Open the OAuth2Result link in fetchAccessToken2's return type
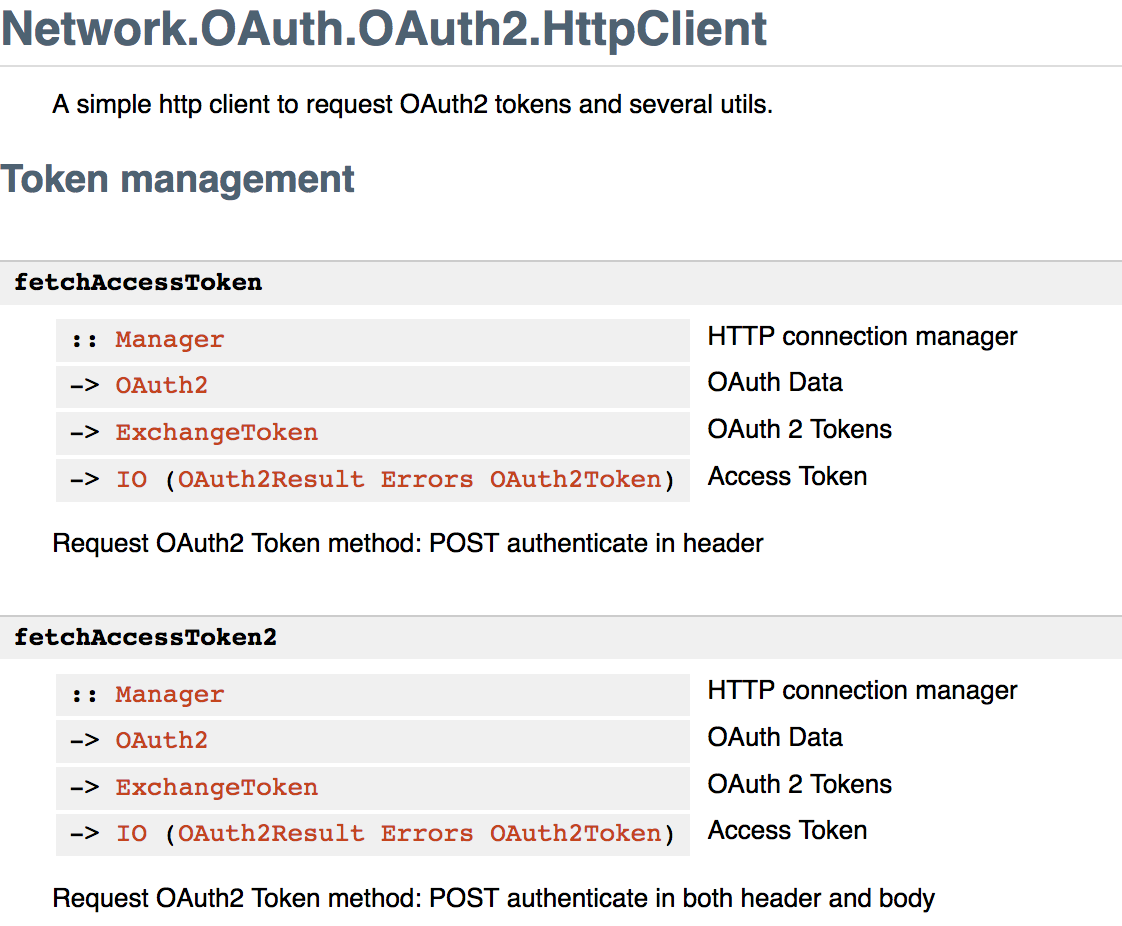Viewport: 1122px width, 926px height. [x=271, y=834]
